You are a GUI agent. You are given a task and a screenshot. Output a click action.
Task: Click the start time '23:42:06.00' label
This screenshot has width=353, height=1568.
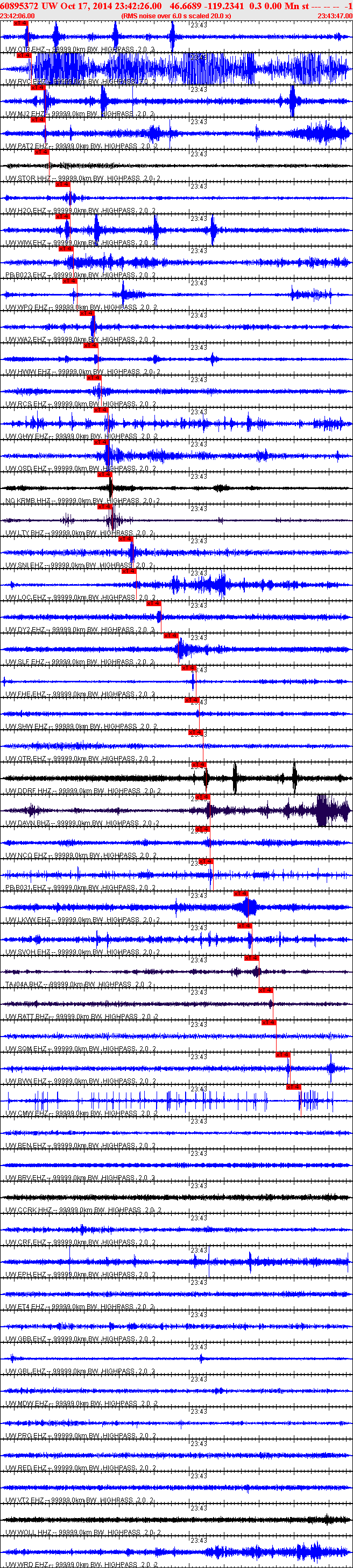coord(17,16)
